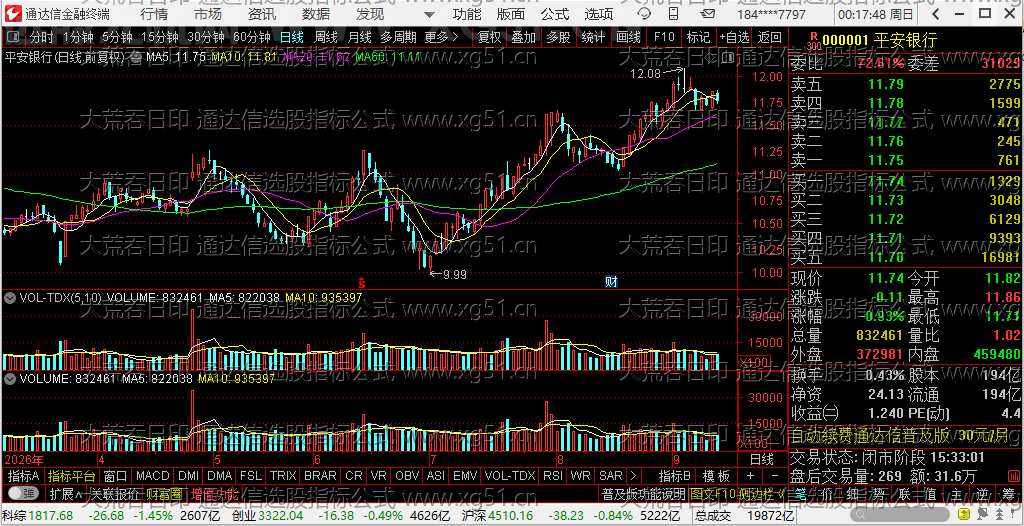Select the 指标平台 tab
The width and height of the screenshot is (1024, 526).
(x=72, y=476)
